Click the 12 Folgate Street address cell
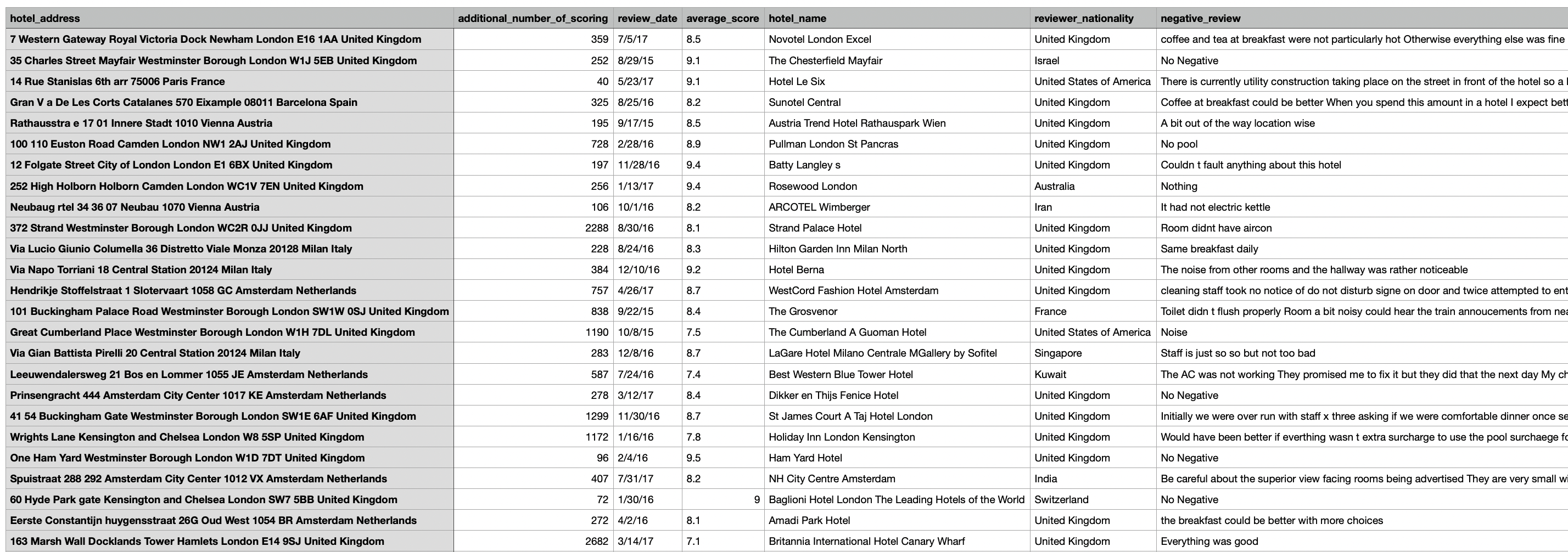1568x552 pixels. click(229, 165)
